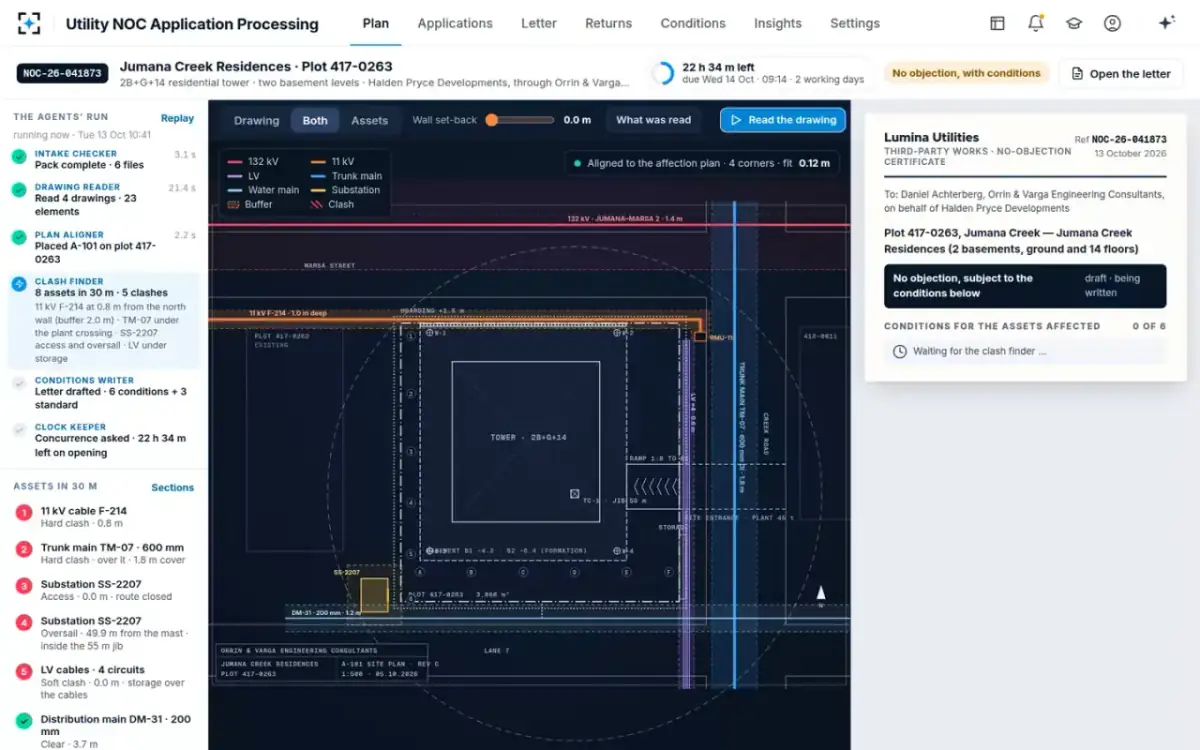Click the Tower 2B+G+14 footprint on plan

[x=525, y=441]
